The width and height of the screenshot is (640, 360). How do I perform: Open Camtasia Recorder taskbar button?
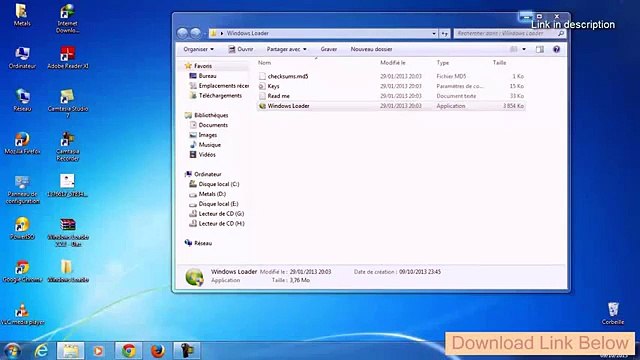pos(187,351)
